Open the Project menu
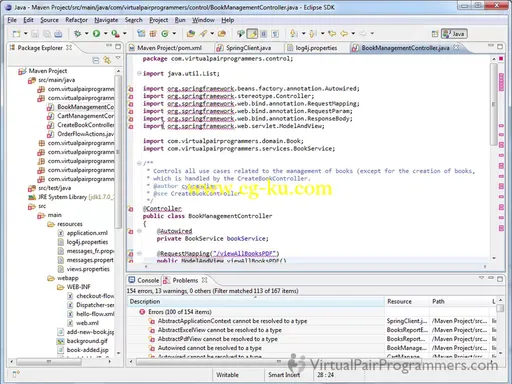The height and width of the screenshot is (384, 512). 158,20
